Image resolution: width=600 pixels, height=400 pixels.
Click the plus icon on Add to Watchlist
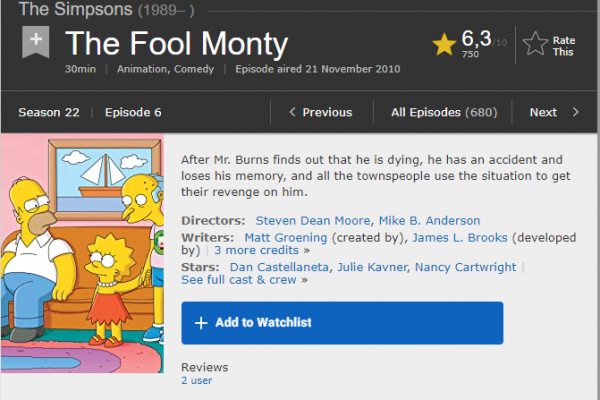(x=201, y=323)
